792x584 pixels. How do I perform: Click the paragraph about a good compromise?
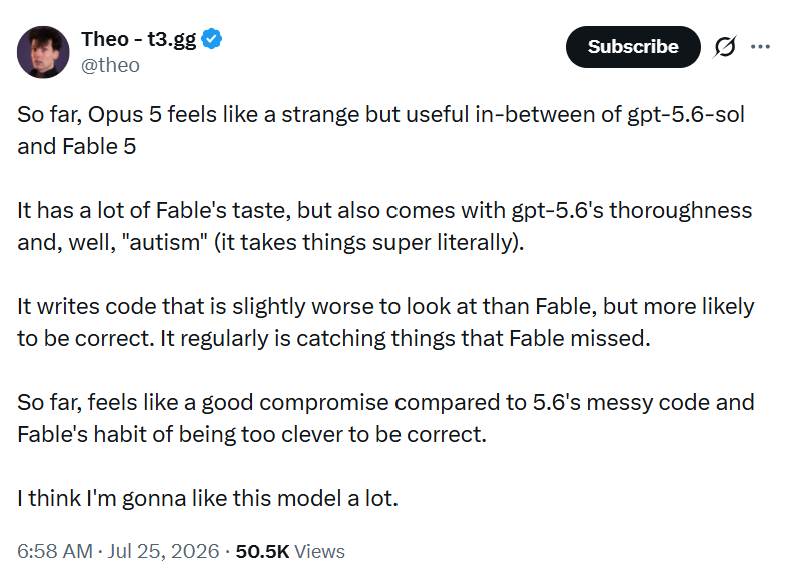pyautogui.click(x=385, y=418)
